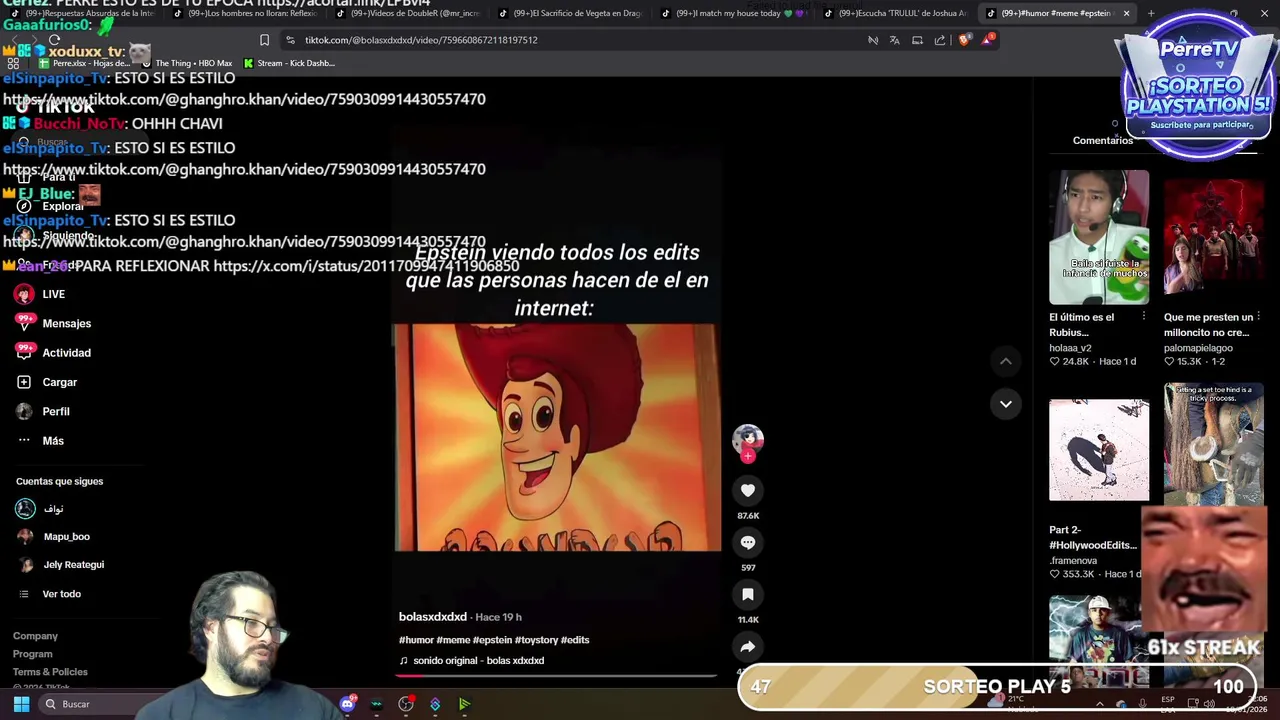Open the horse hoof trimming video thumbnail
The height and width of the screenshot is (720, 1280).
[1213, 444]
